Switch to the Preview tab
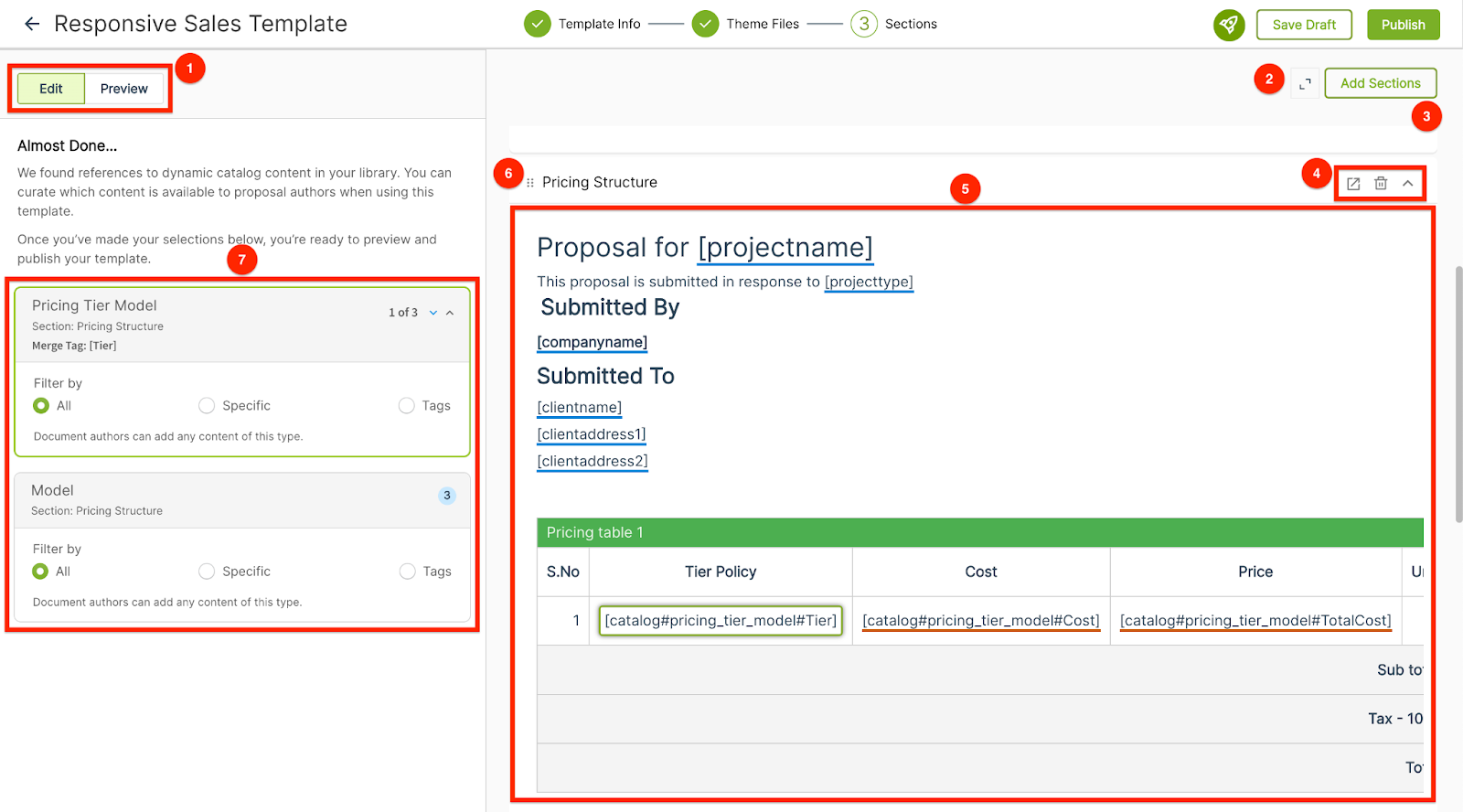 pos(123,89)
